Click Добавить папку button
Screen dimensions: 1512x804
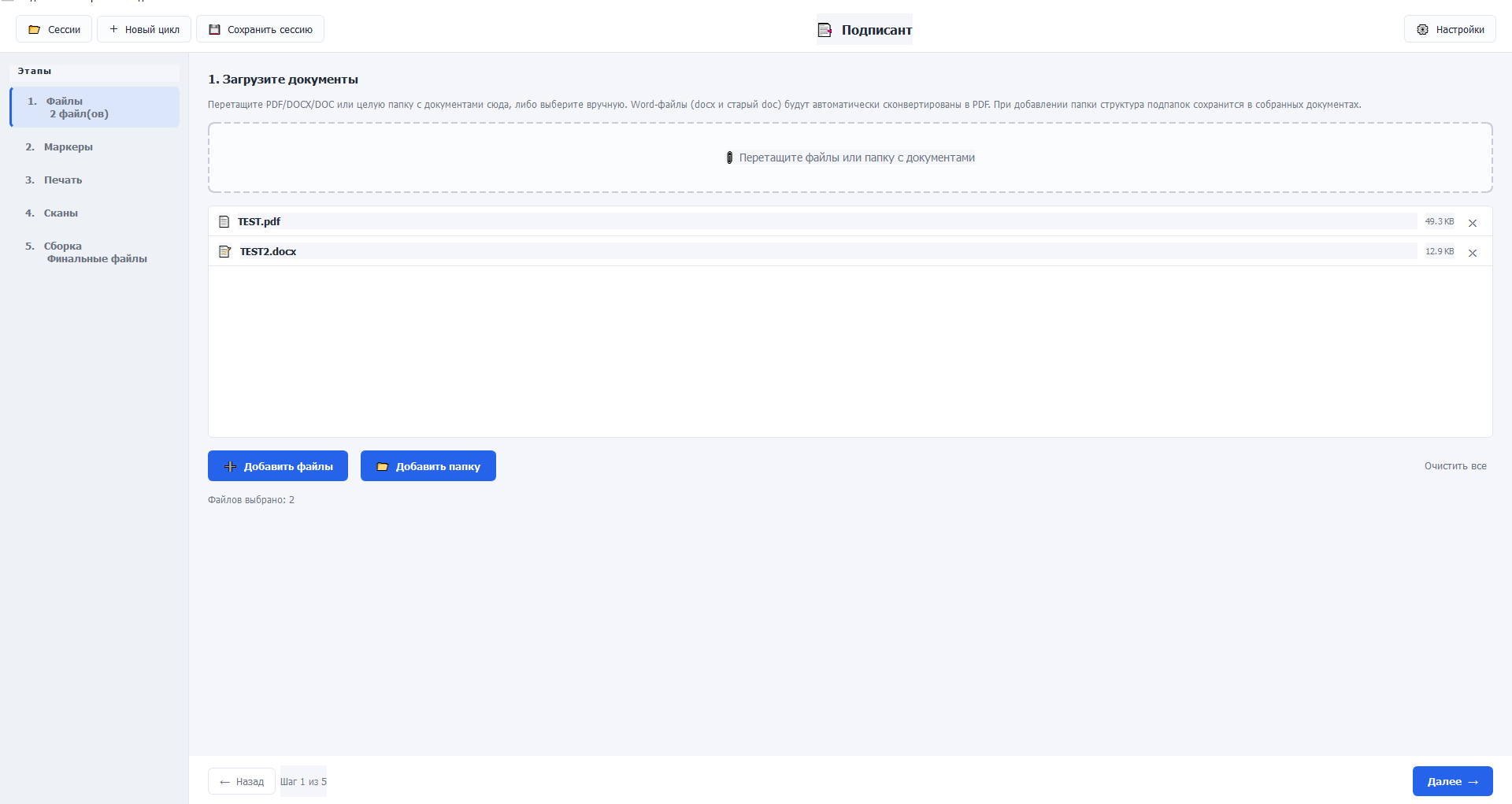point(428,466)
